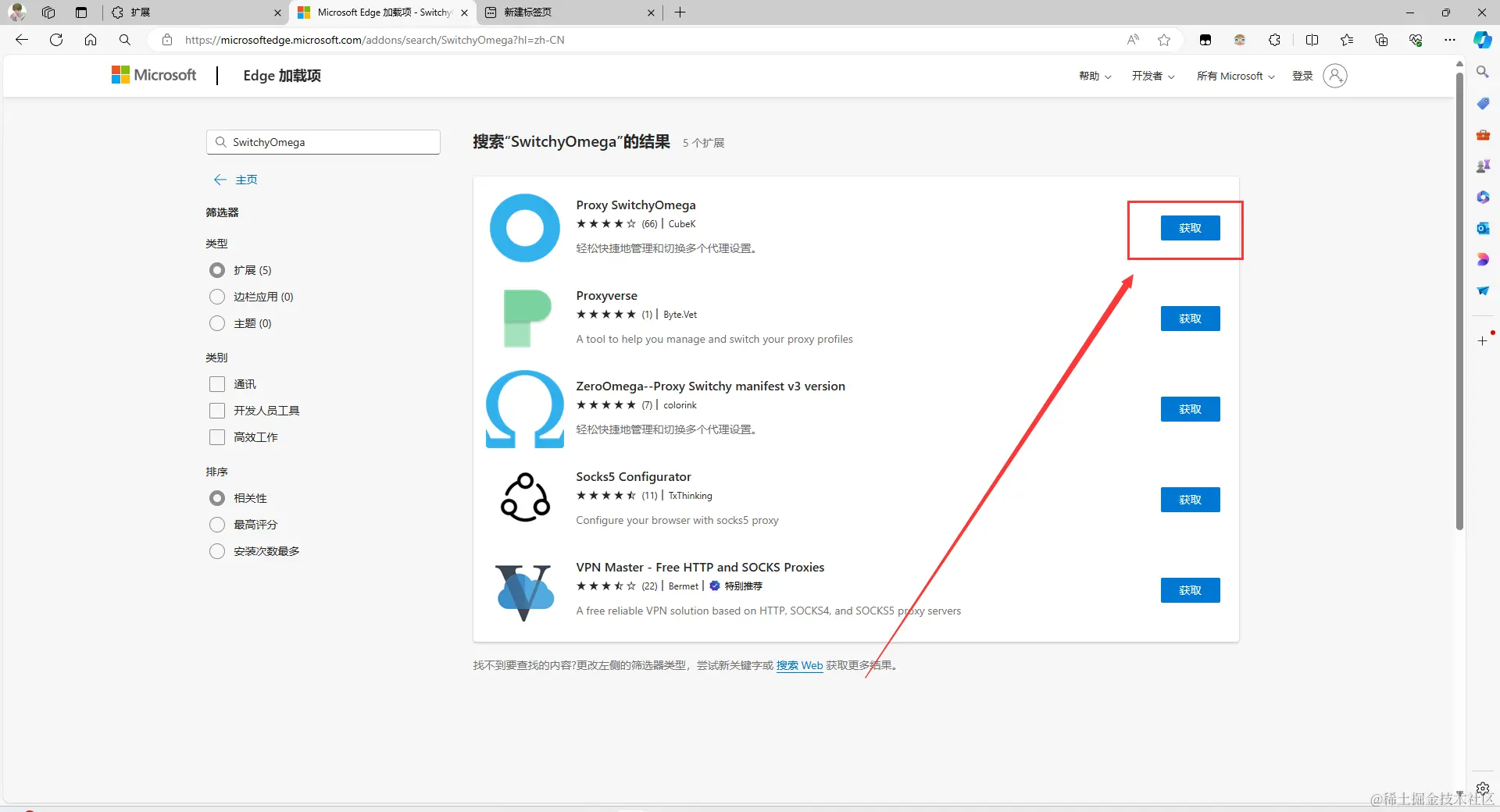Click the SwitchyOmega search input field
The height and width of the screenshot is (812, 1500).
click(323, 142)
